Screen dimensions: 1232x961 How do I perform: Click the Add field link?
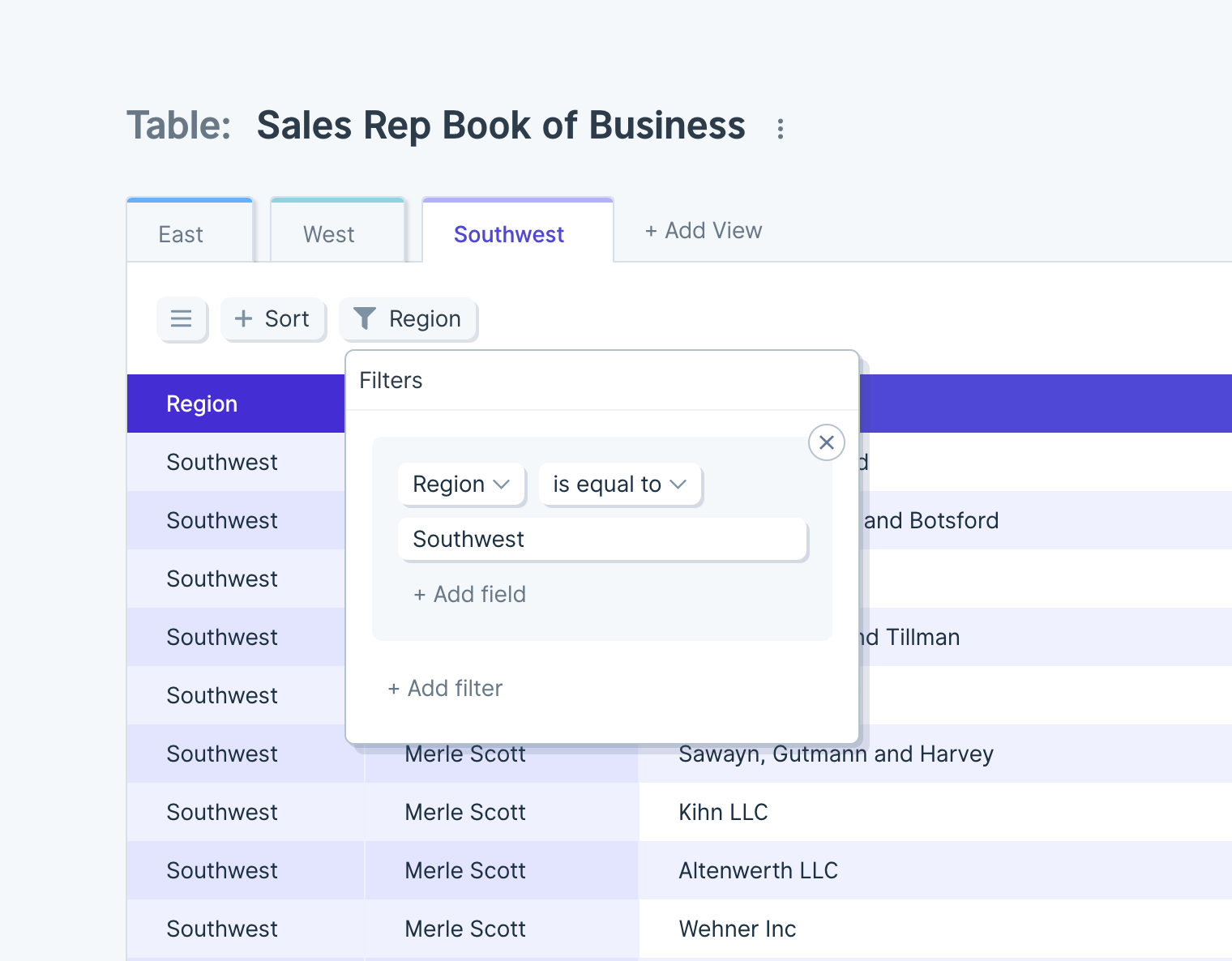pos(470,594)
